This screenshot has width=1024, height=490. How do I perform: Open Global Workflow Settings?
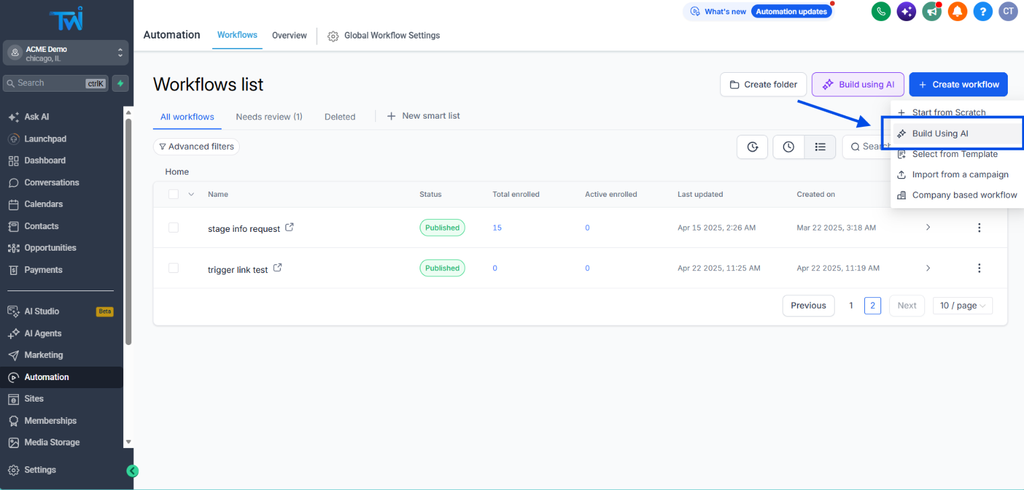click(383, 35)
